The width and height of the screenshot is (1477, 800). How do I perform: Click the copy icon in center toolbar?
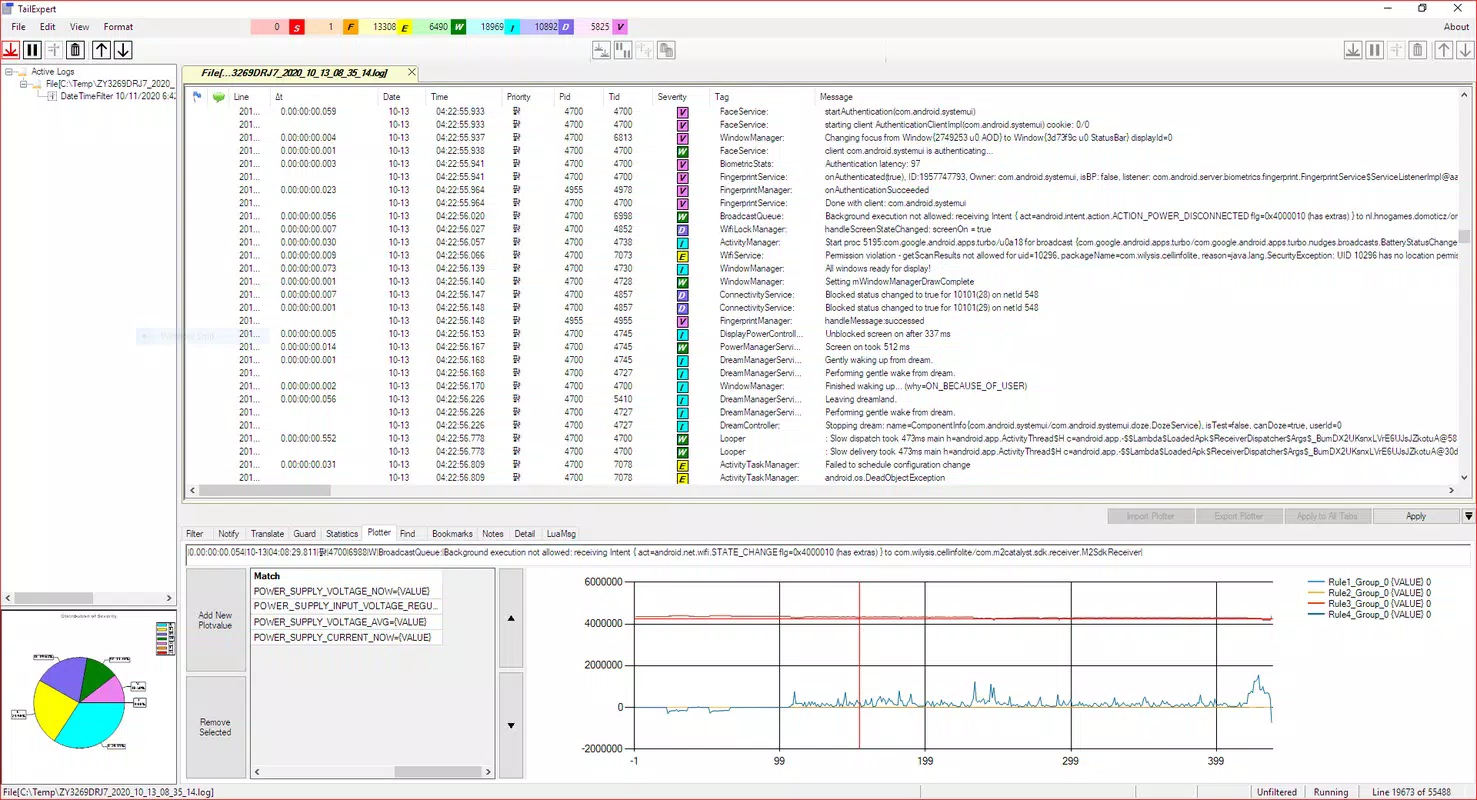(x=666, y=50)
